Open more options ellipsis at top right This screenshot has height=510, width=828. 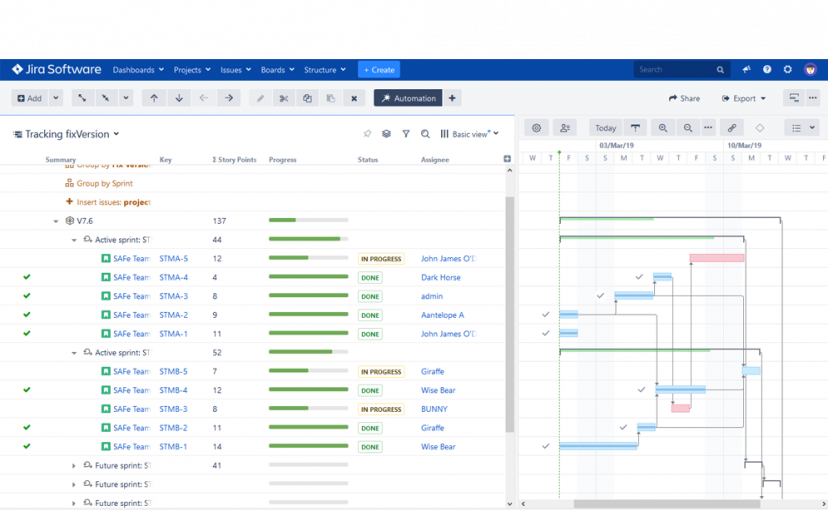coord(813,98)
